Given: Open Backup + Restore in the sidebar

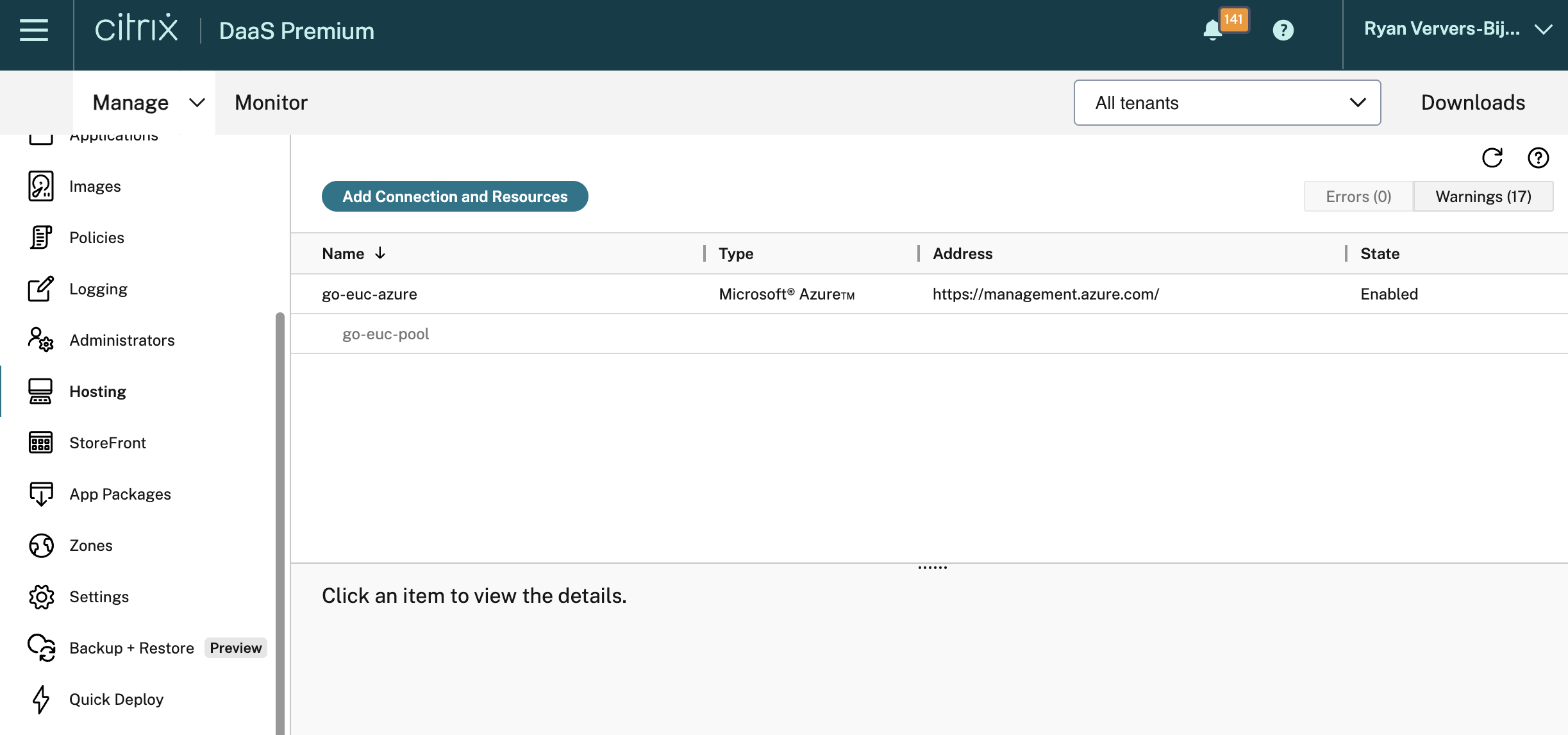Looking at the screenshot, I should pos(131,648).
